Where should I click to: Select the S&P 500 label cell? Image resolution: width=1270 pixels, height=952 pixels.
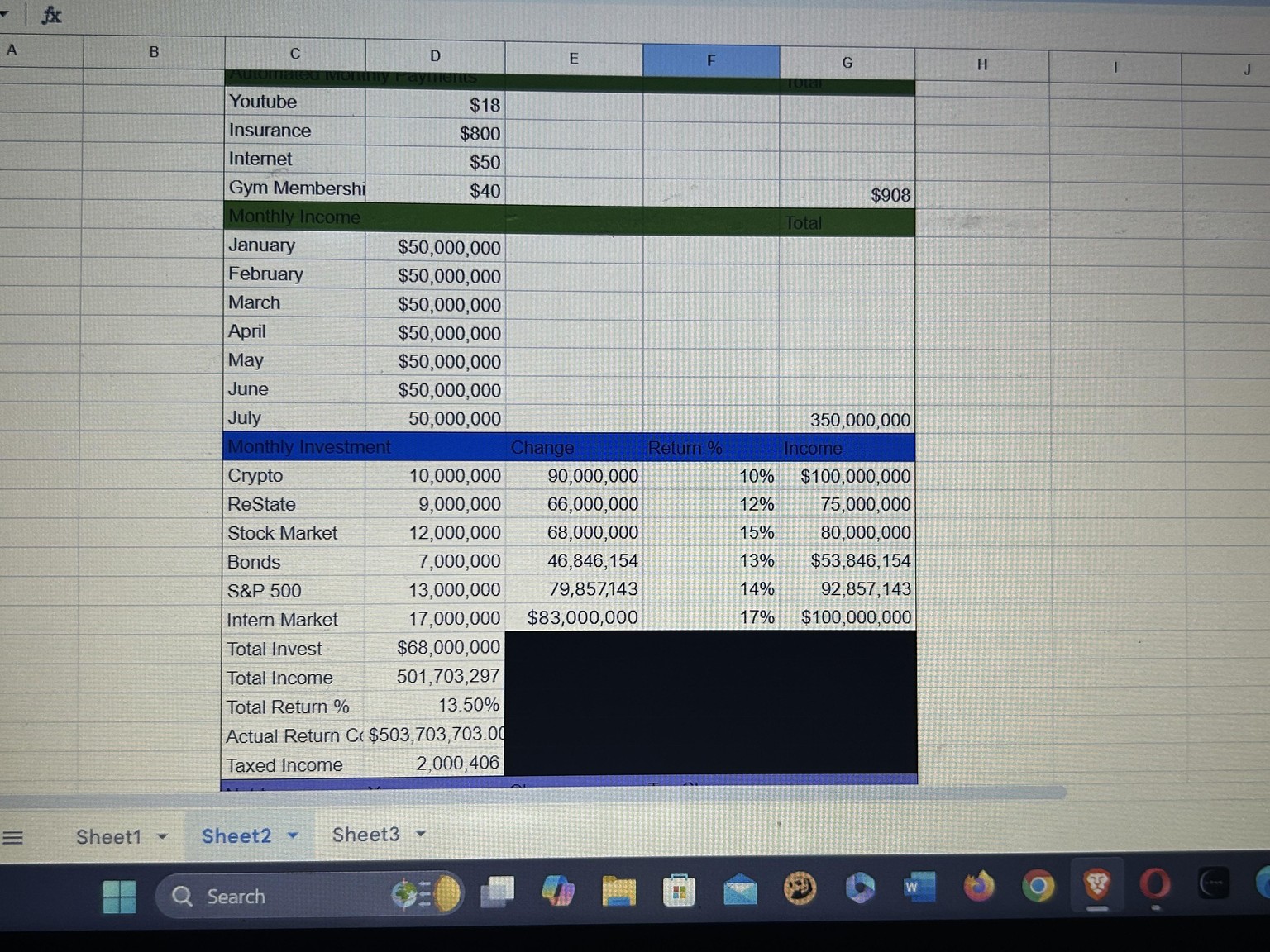pyautogui.click(x=295, y=591)
